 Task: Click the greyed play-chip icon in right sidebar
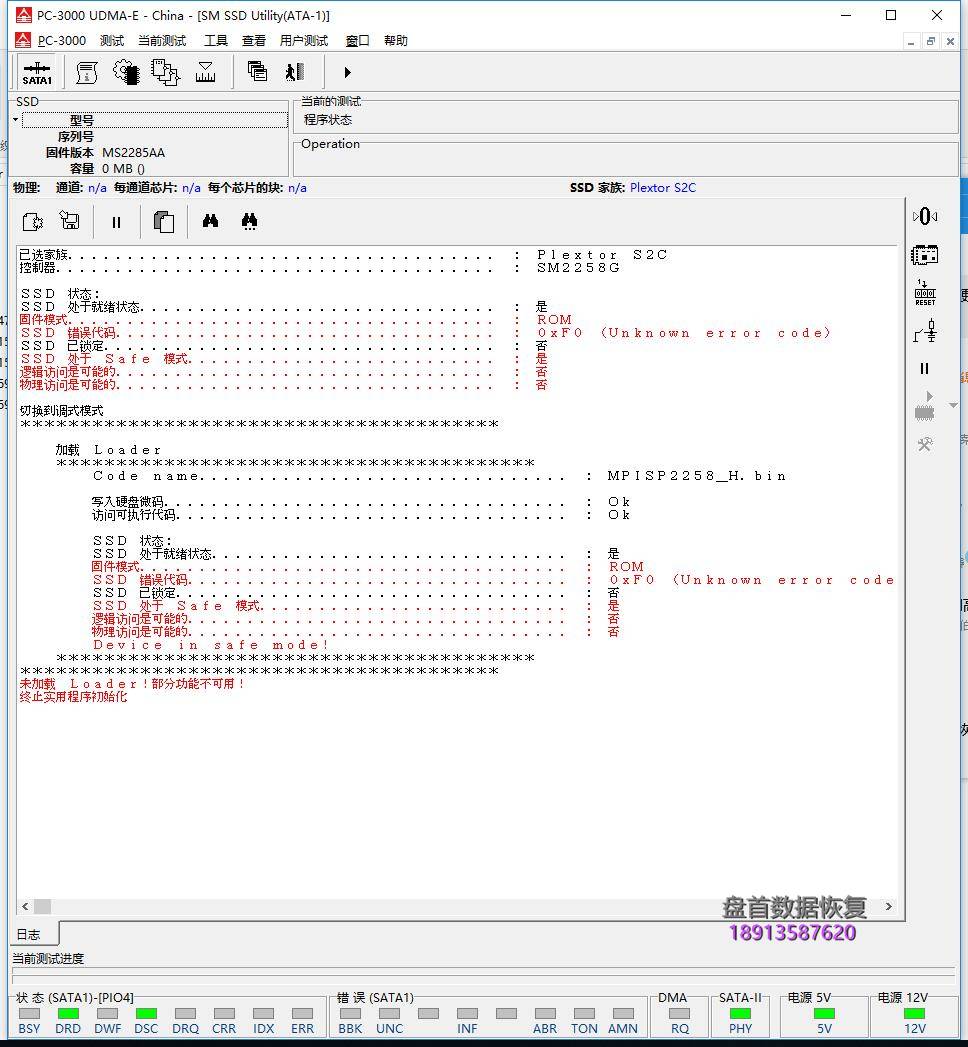pyautogui.click(x=925, y=407)
